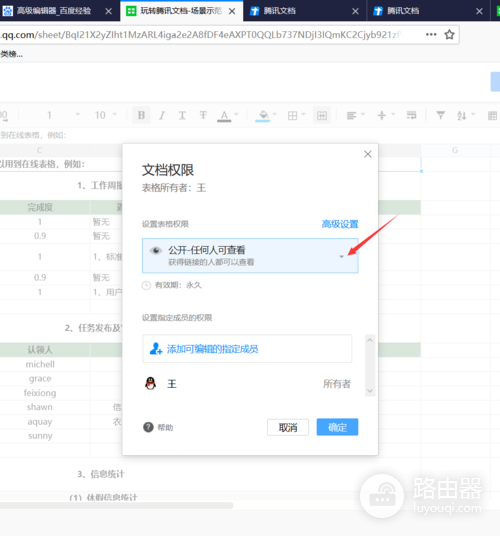
Task: Bookmark page with the star icon
Action: pyautogui.click(x=449, y=35)
